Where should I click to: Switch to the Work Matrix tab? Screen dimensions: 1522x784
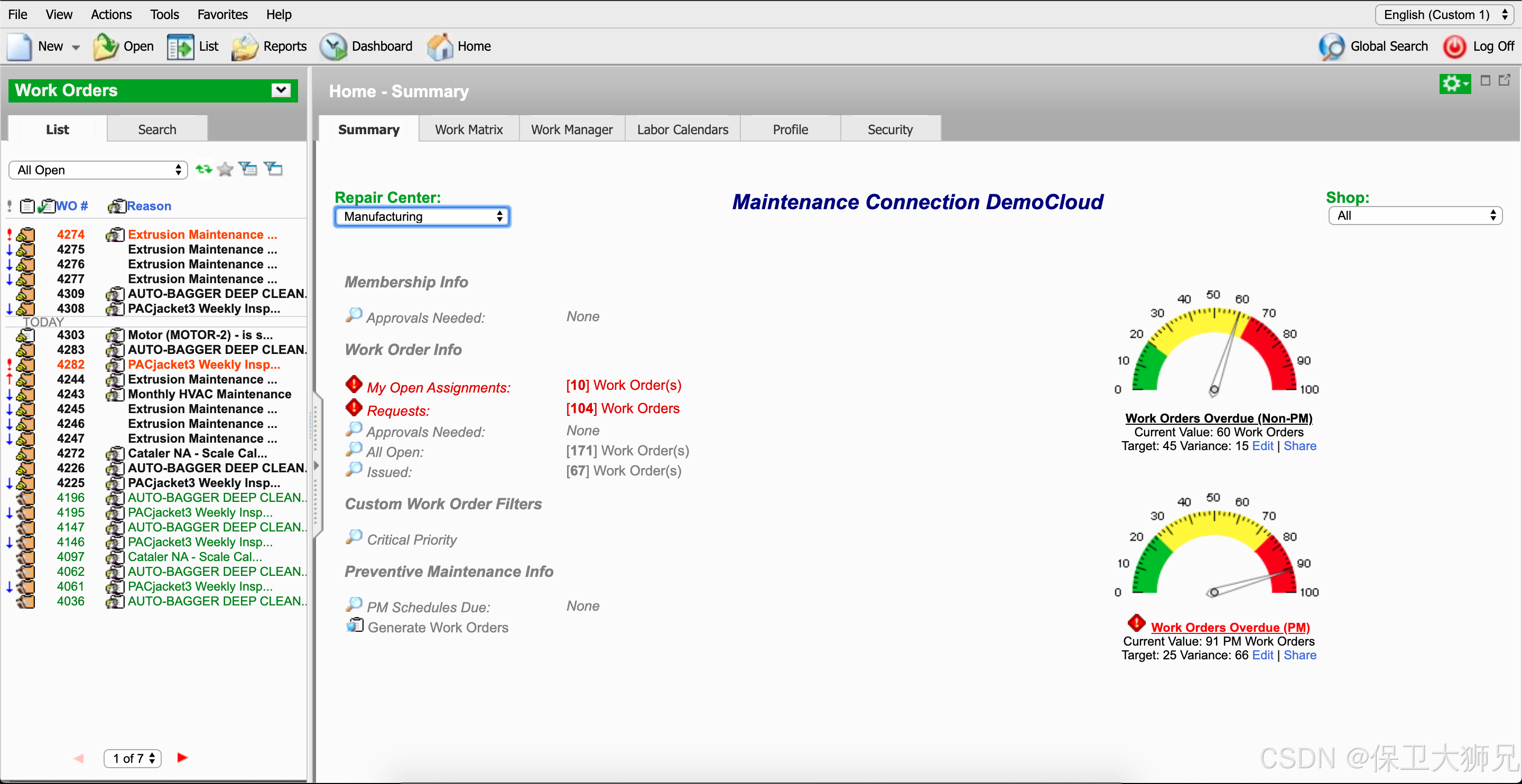pyautogui.click(x=469, y=129)
